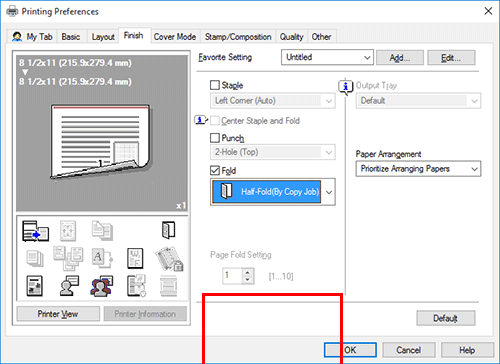Switch to the Basic tab

(71, 37)
